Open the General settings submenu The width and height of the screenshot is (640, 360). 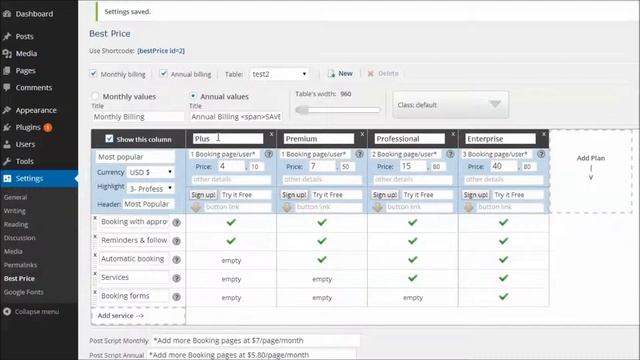[x=16, y=197]
